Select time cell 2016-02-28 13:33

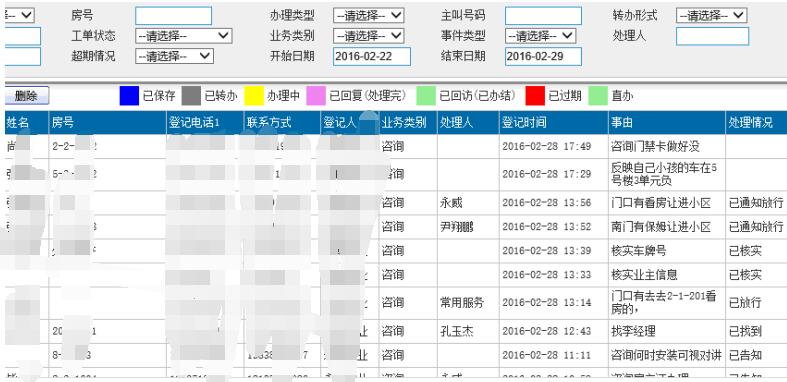coord(554,275)
